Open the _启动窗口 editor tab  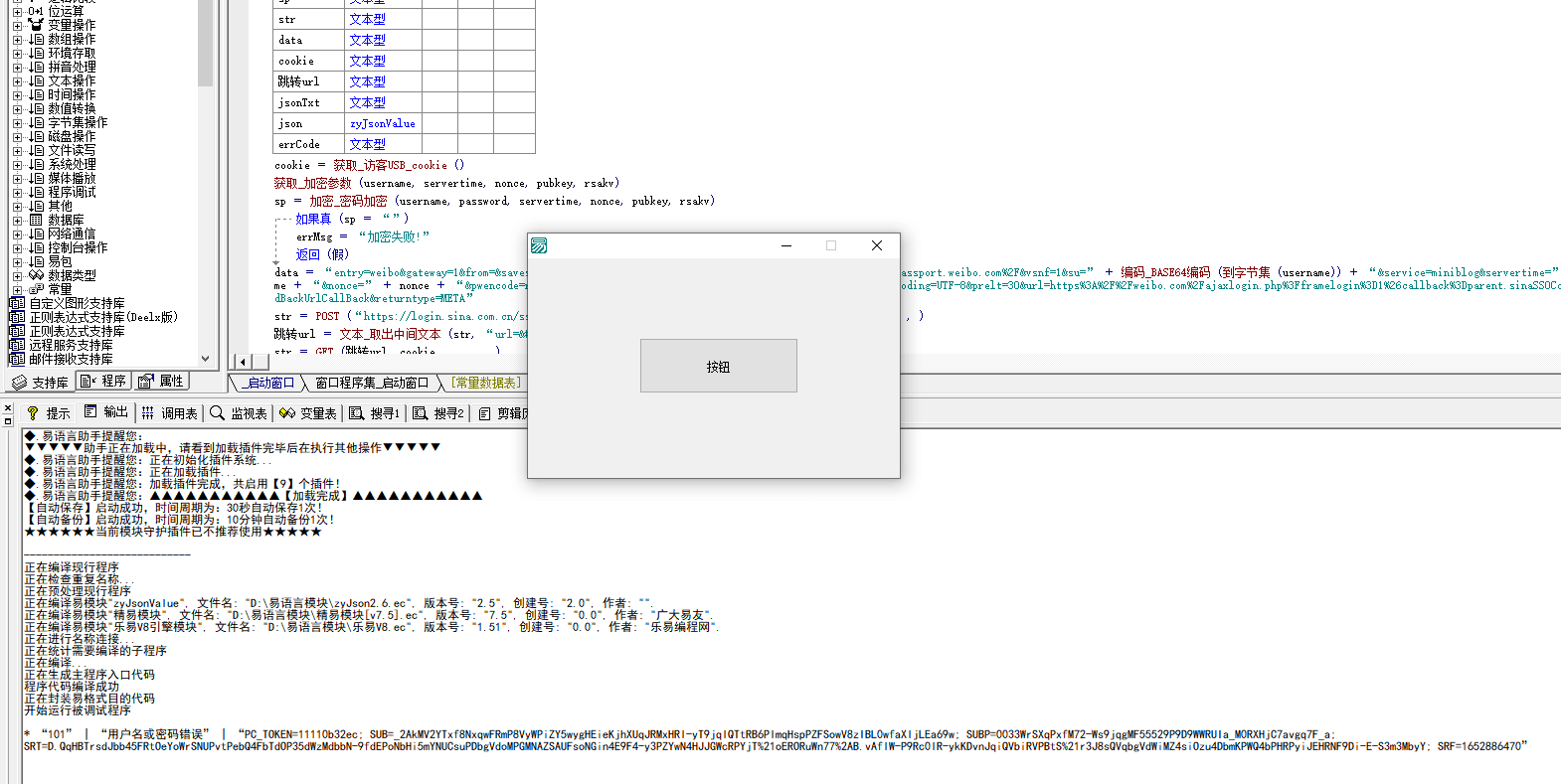(x=269, y=383)
